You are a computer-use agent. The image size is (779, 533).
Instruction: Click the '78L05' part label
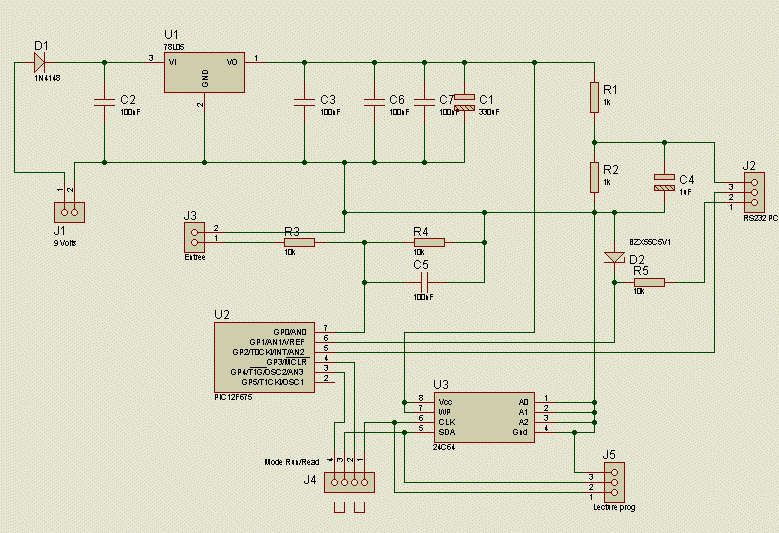click(x=174, y=47)
